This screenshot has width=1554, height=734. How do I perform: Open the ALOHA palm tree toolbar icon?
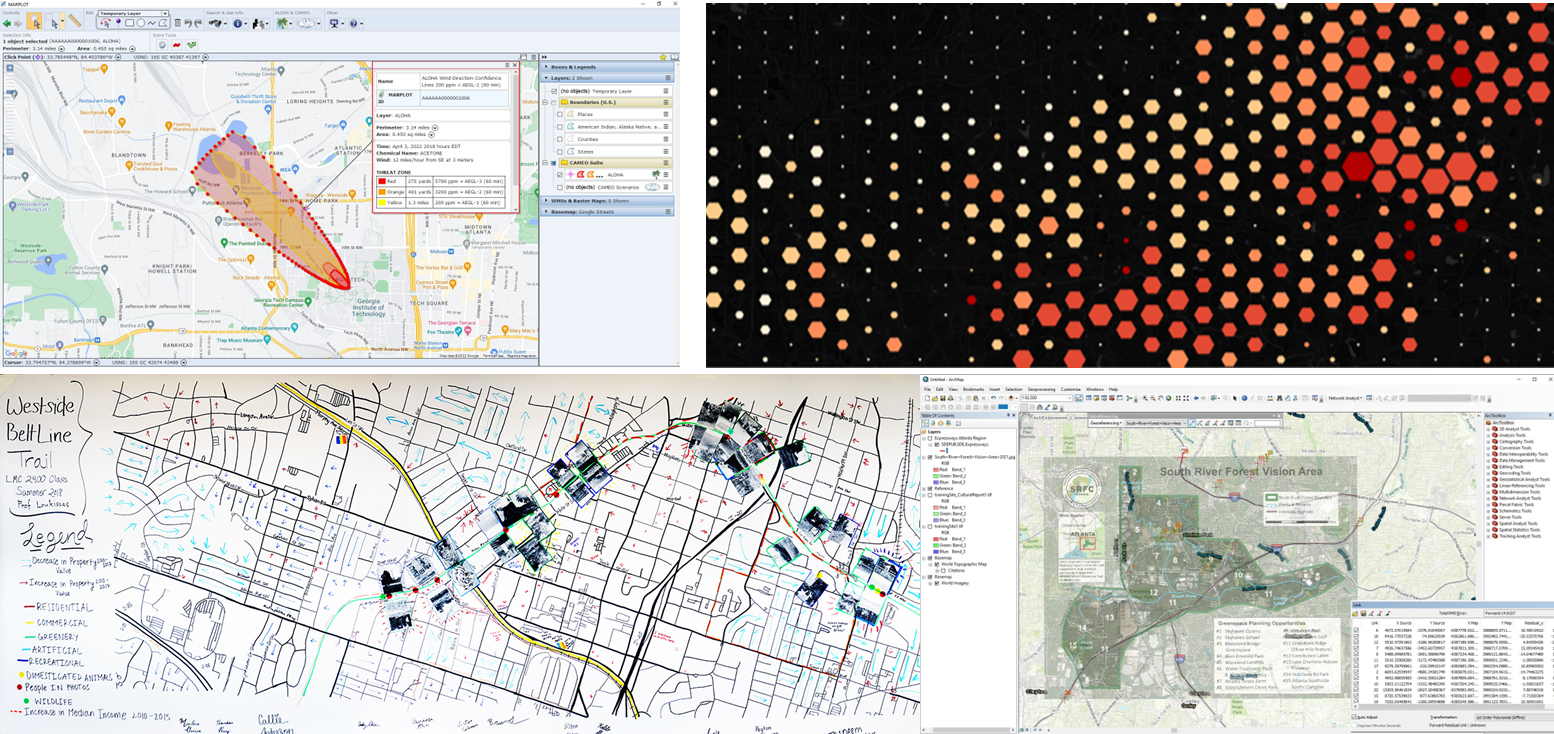pos(282,23)
